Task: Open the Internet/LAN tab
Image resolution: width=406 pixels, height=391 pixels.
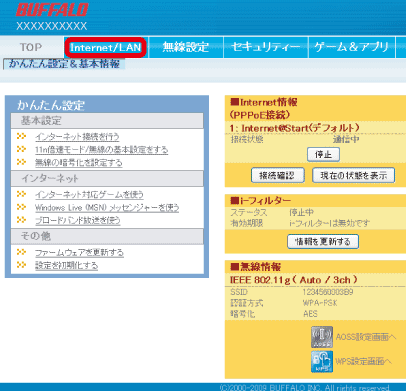Action: tap(106, 47)
